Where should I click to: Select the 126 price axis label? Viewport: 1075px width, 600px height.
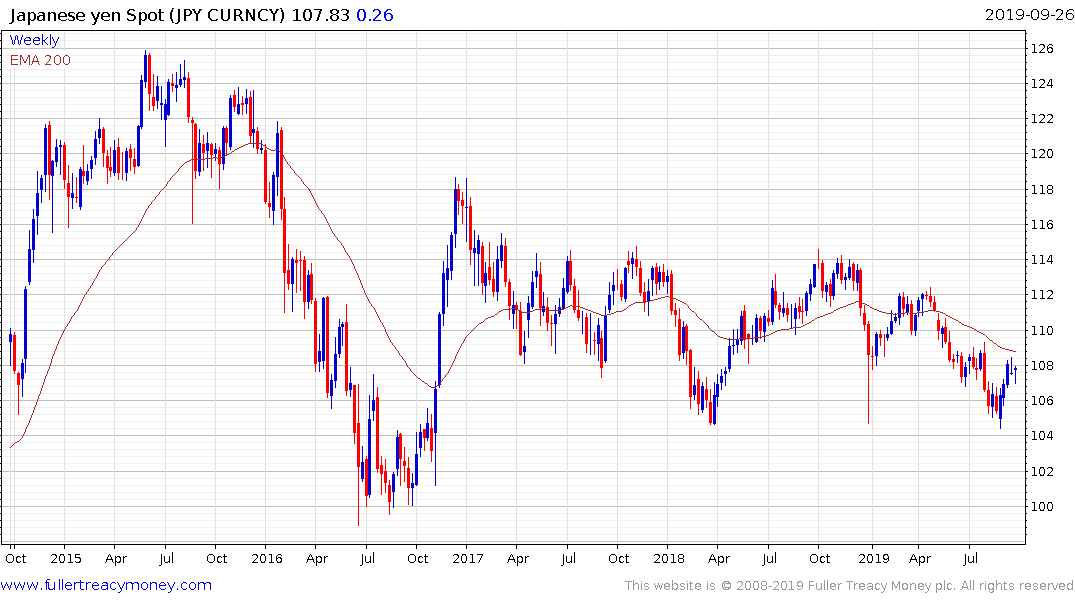[1043, 49]
